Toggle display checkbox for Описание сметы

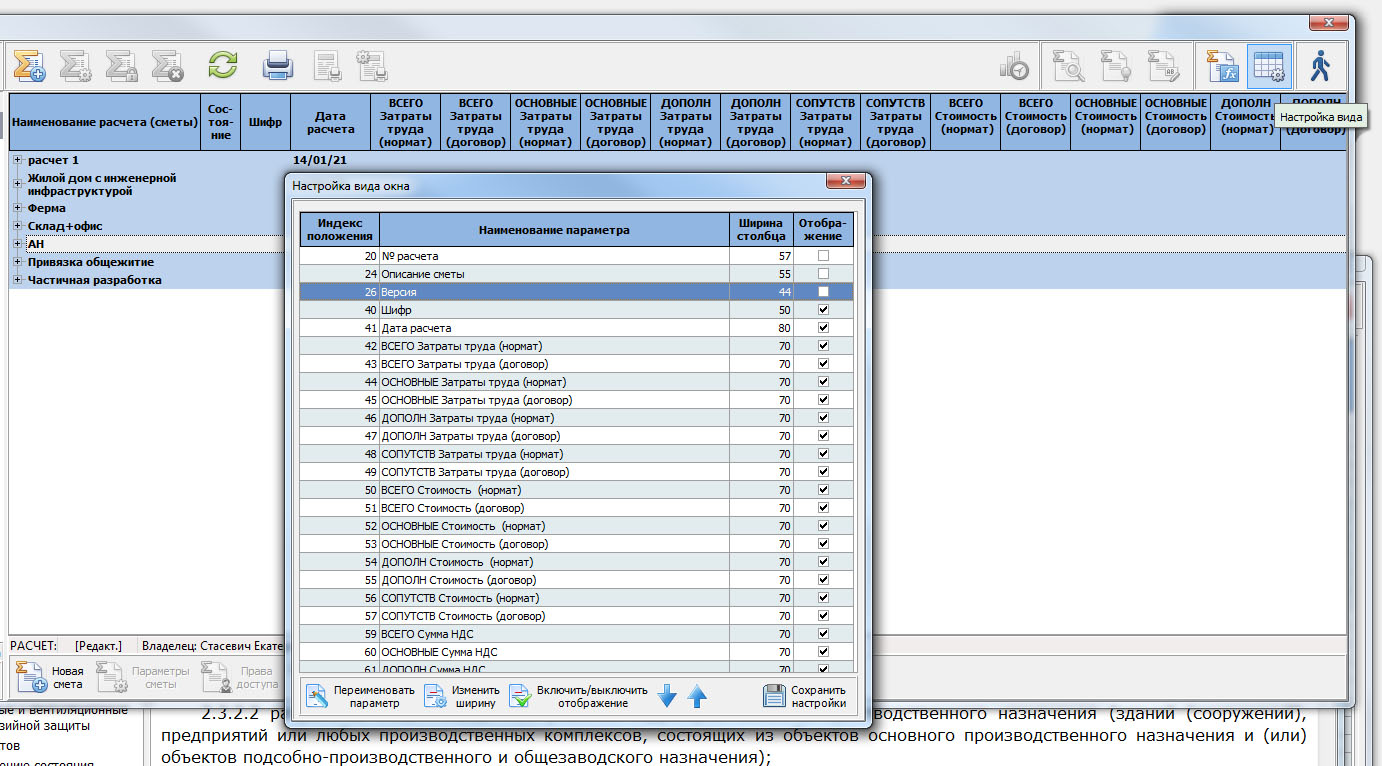[x=823, y=274]
